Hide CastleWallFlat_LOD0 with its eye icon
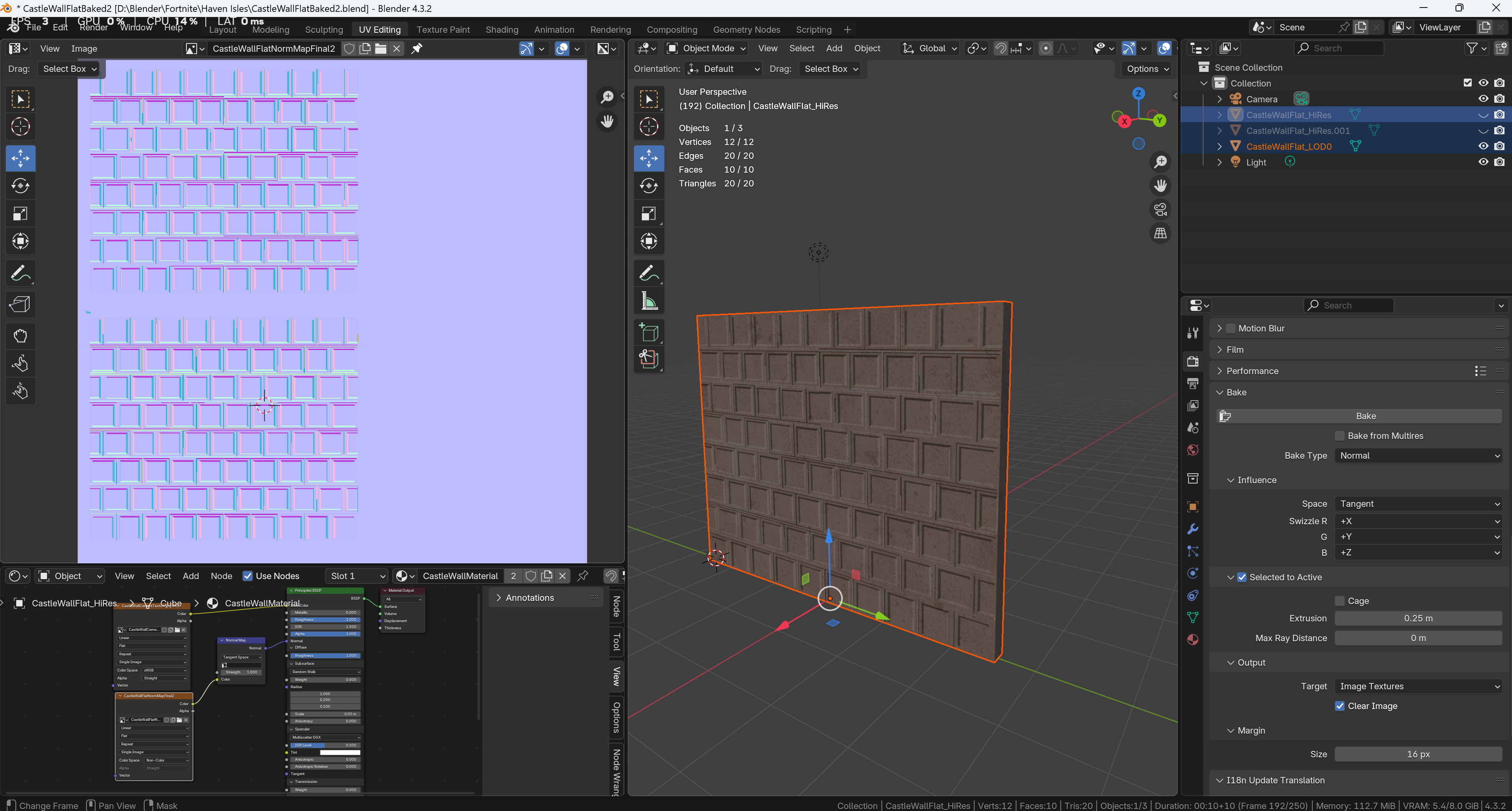 [1483, 146]
